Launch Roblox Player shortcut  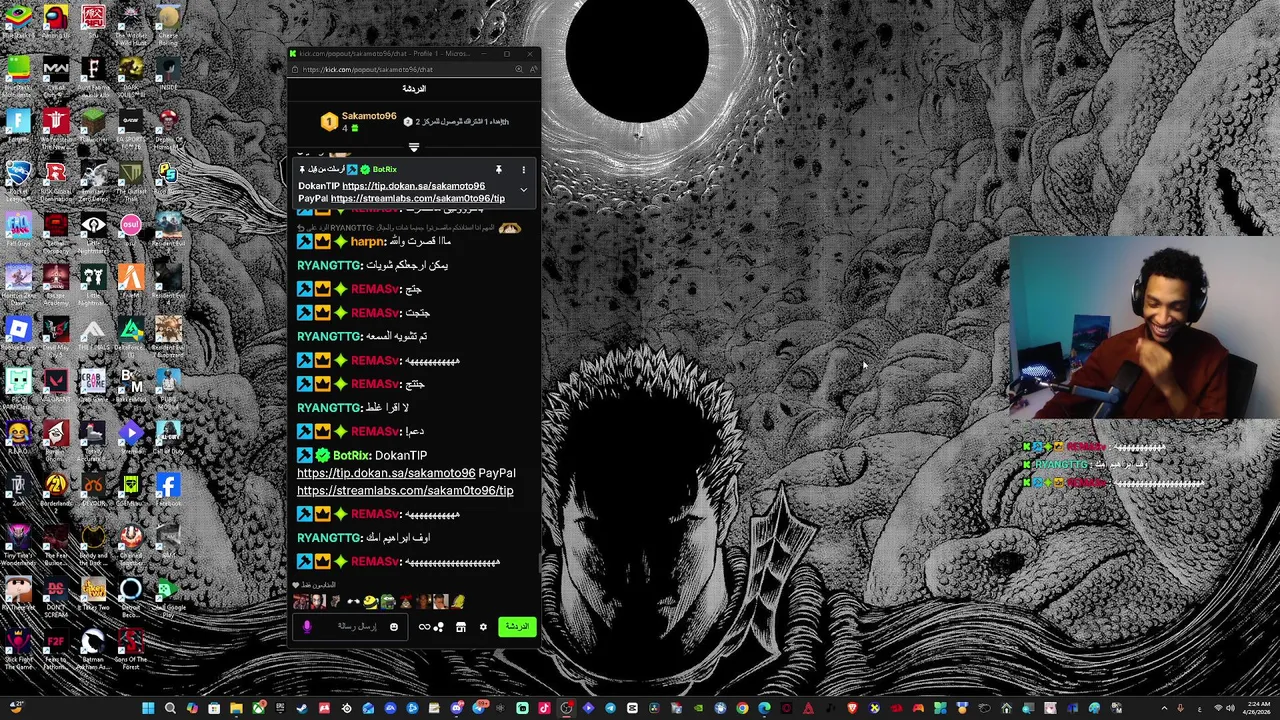[x=18, y=333]
